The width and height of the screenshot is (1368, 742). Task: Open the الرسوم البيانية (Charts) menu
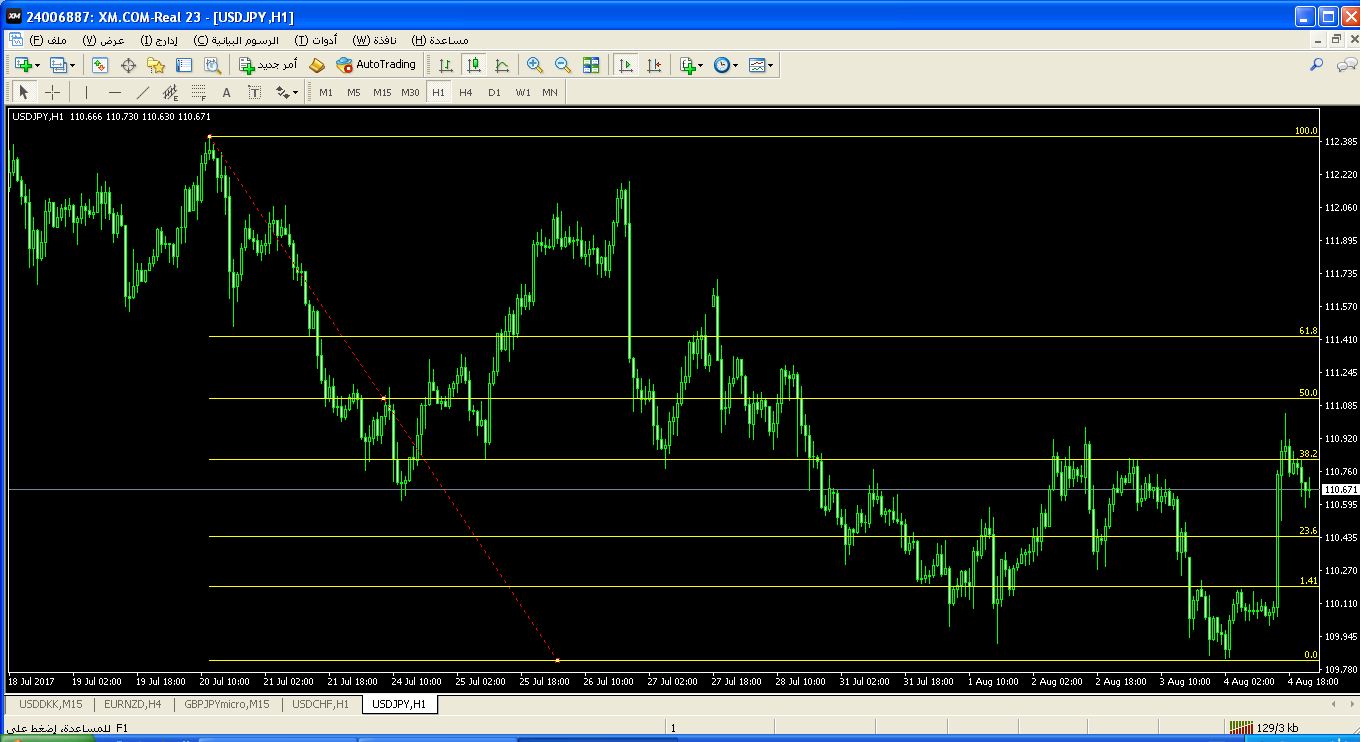[238, 40]
